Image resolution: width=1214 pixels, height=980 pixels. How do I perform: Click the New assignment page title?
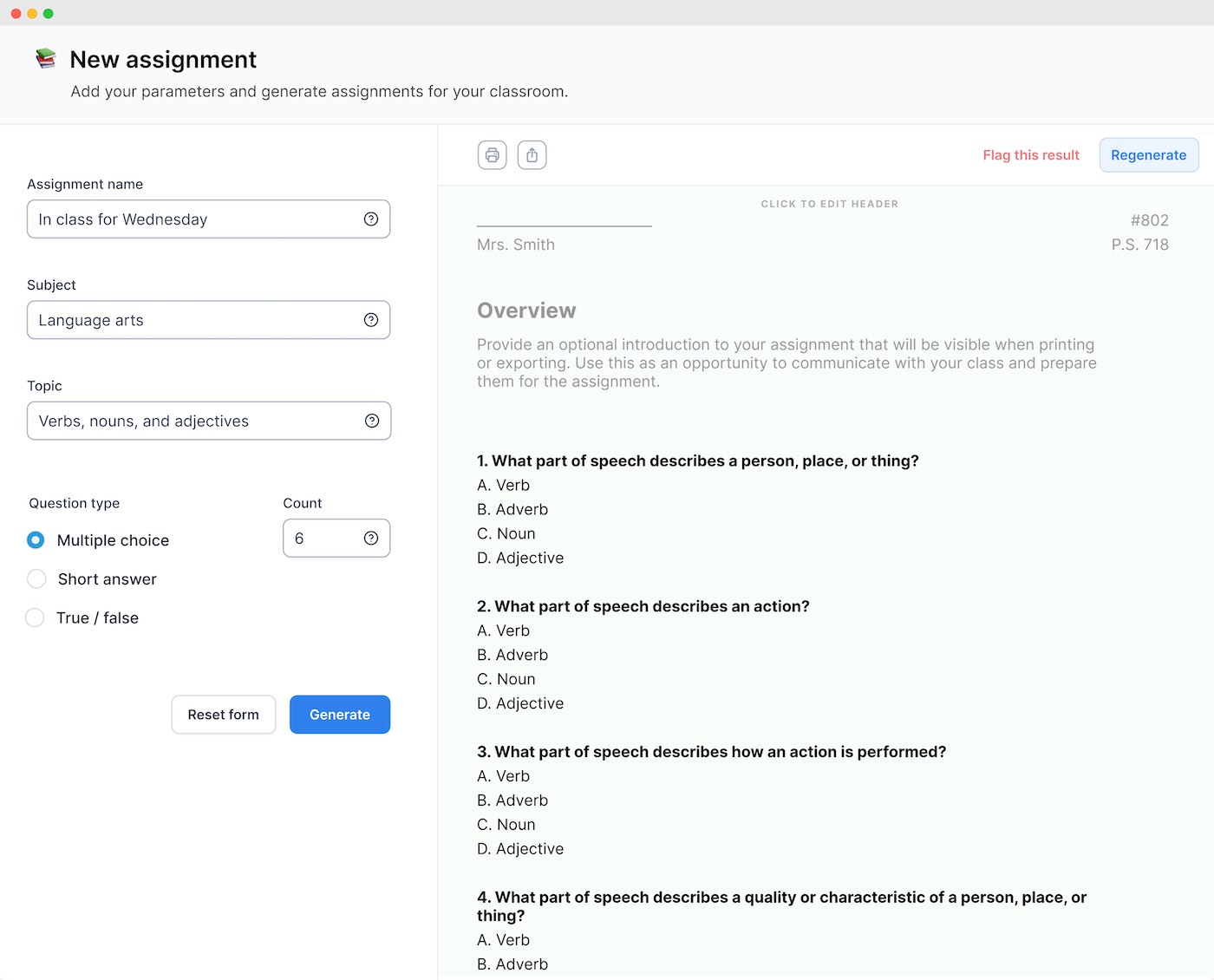pos(163,59)
